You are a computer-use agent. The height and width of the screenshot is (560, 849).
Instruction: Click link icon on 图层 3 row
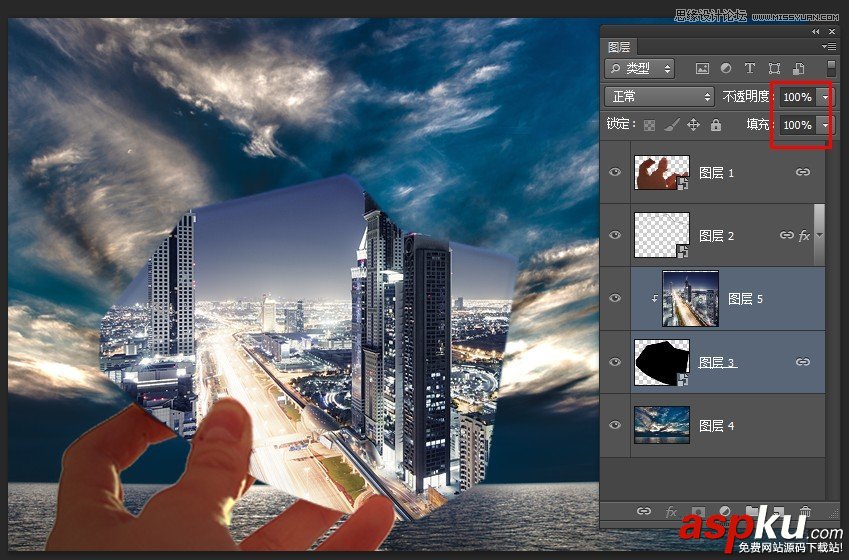click(x=802, y=362)
